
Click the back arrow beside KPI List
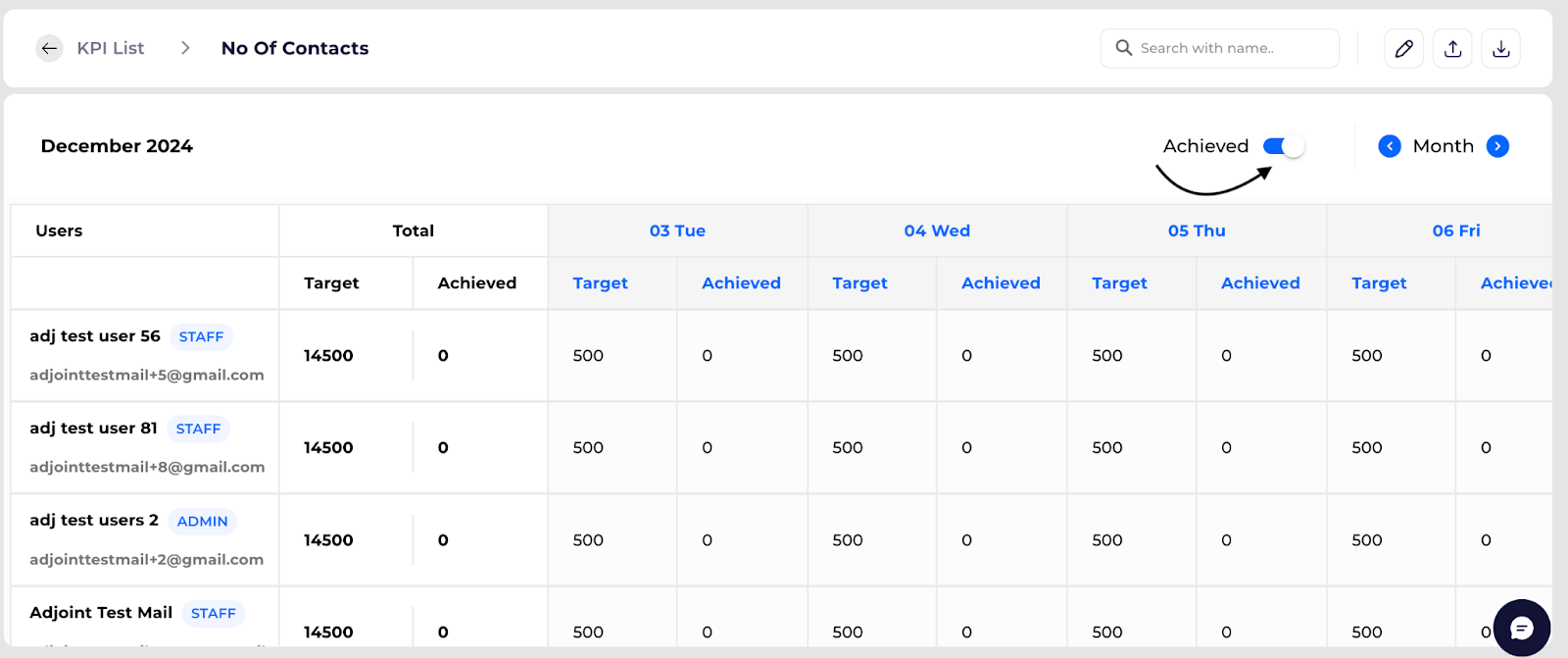click(49, 48)
